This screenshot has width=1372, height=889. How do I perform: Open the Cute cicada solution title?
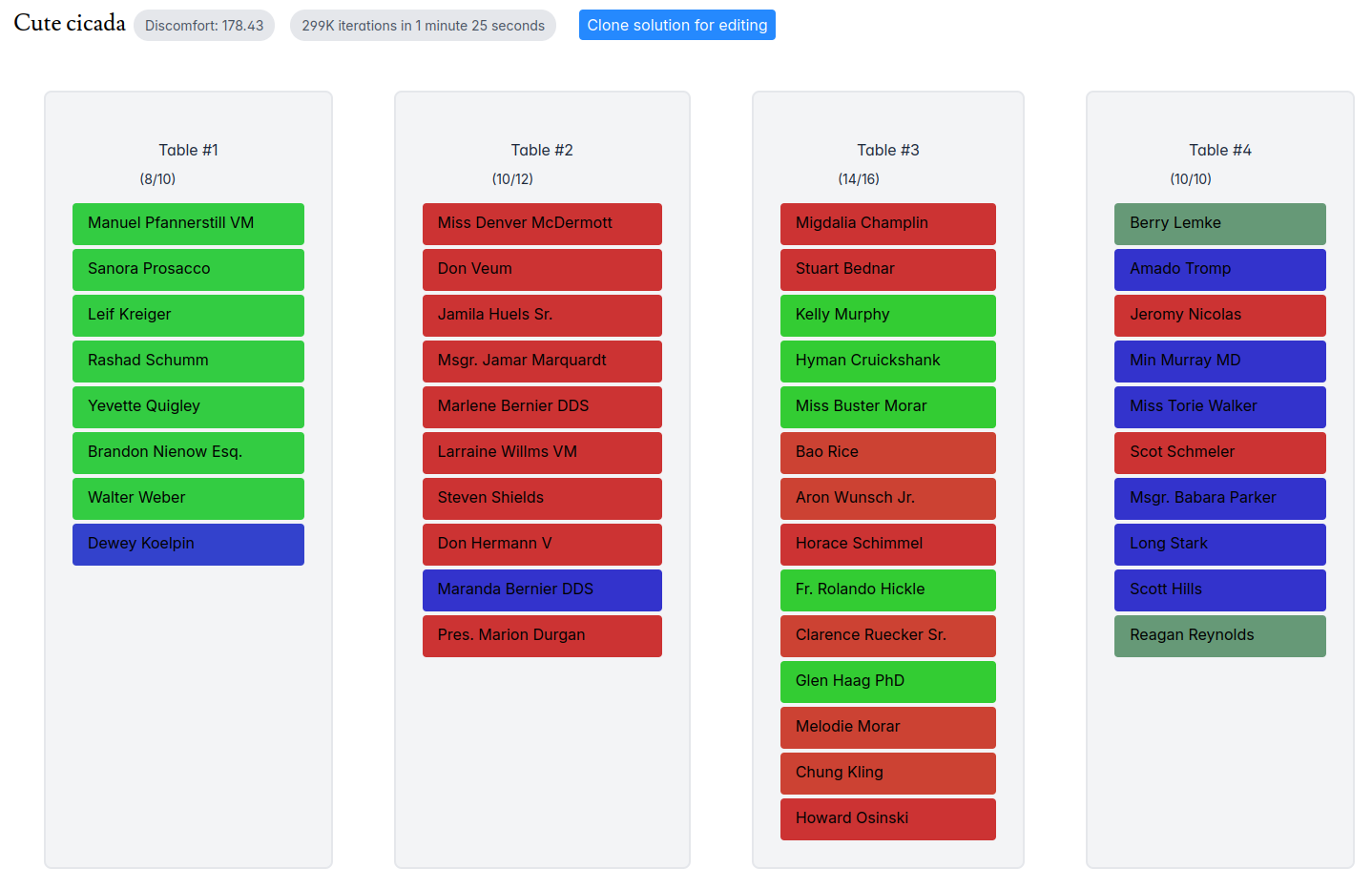pyautogui.click(x=70, y=24)
